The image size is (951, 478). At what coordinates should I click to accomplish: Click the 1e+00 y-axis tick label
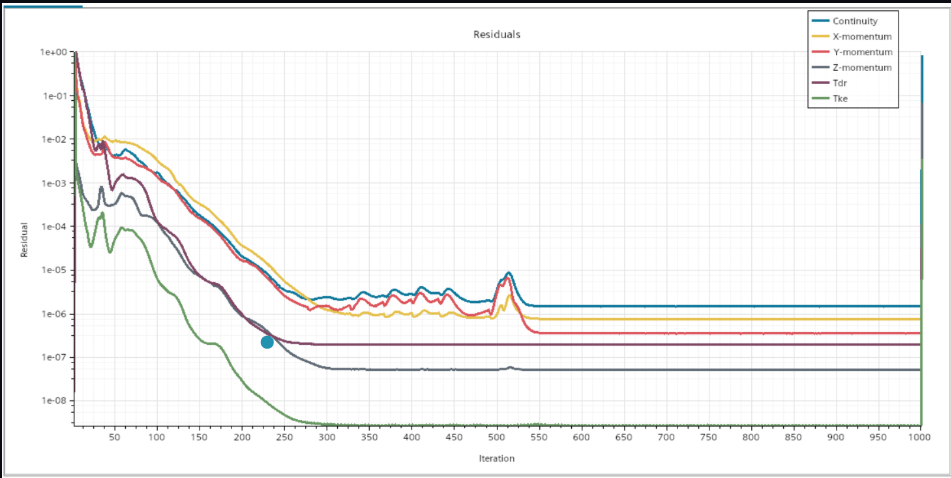point(54,52)
